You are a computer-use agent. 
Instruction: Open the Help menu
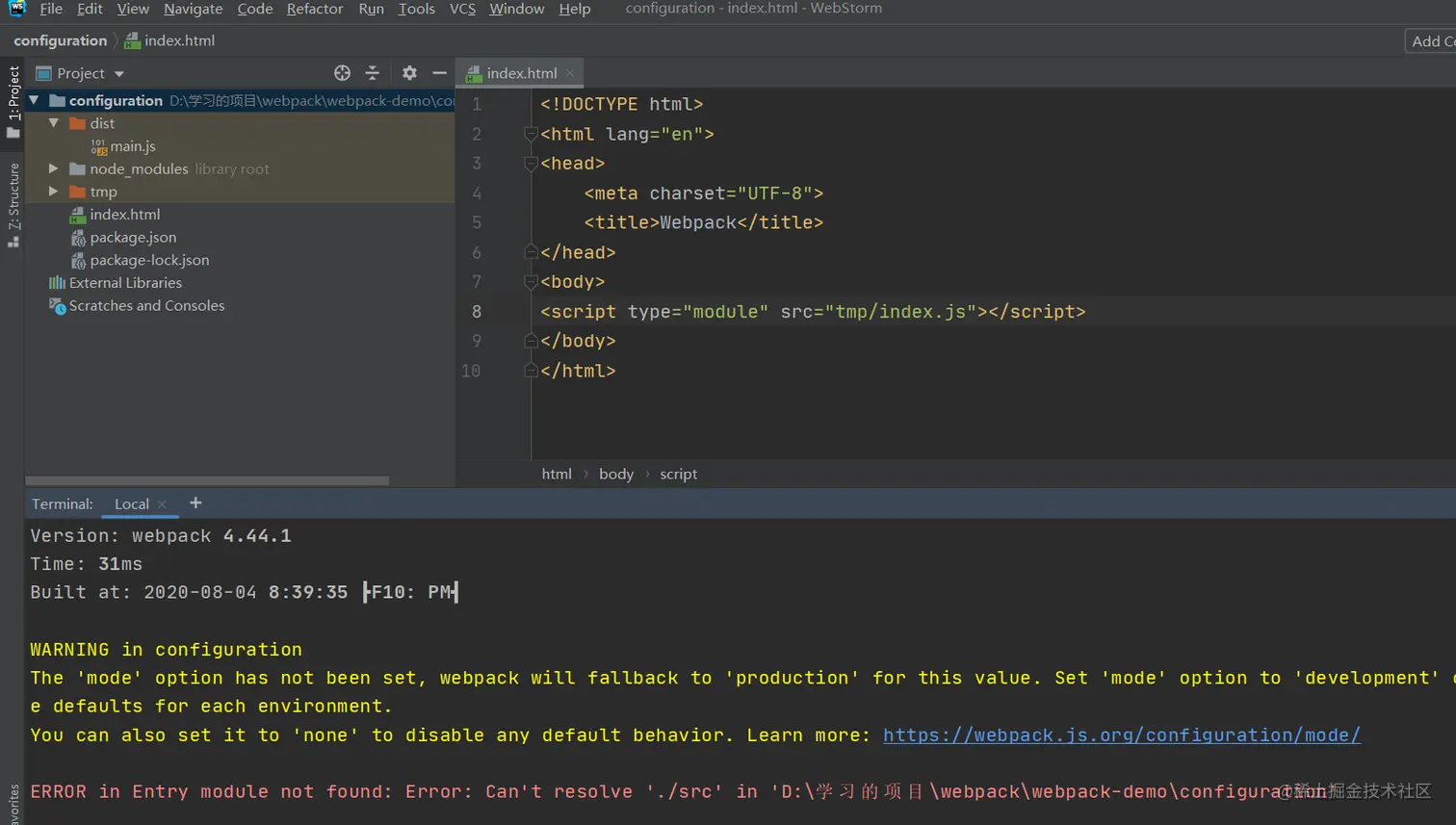tap(575, 9)
